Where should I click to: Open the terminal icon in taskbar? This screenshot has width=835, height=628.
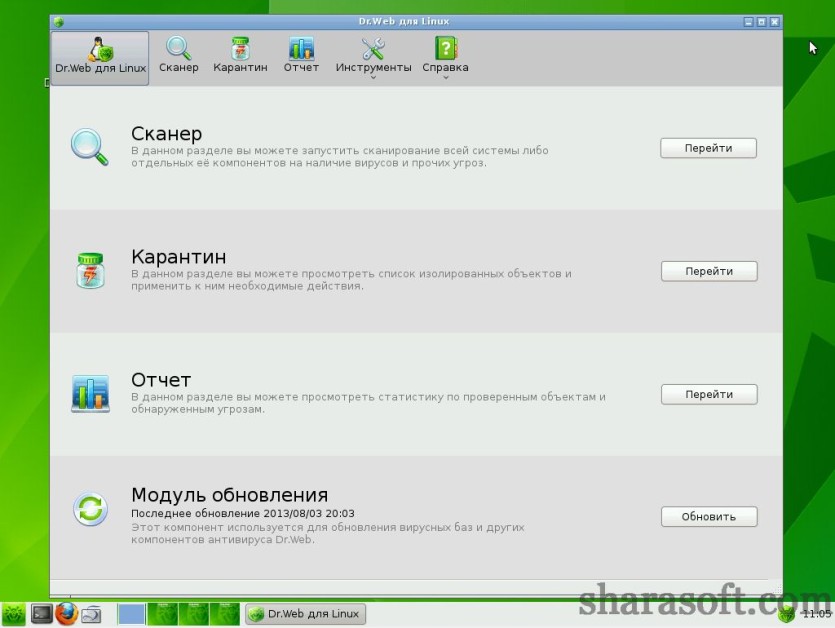(42, 614)
